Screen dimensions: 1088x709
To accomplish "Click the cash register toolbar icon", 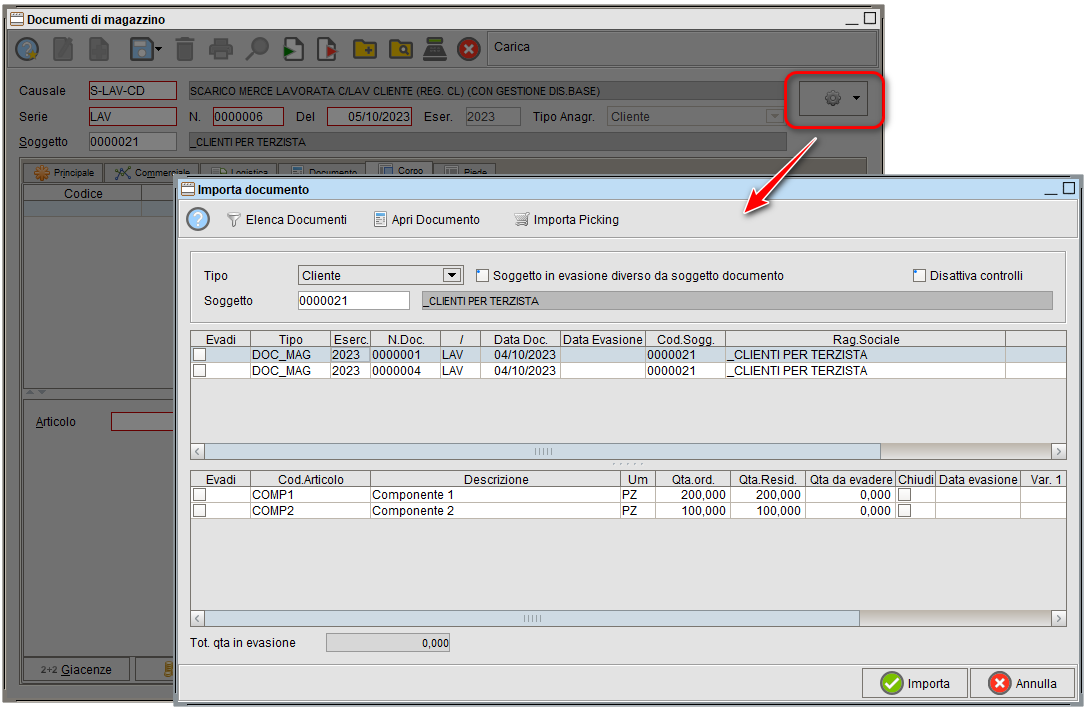I will coord(434,48).
